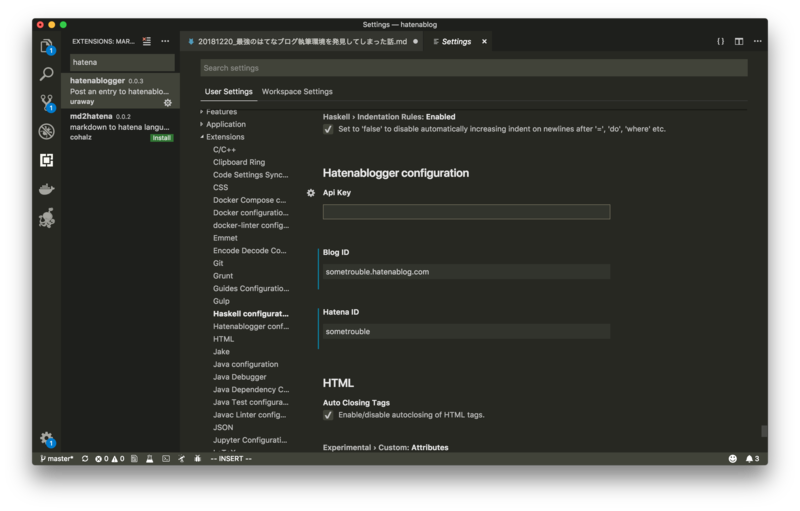Open C/C++ in settings tree

[x=224, y=149]
